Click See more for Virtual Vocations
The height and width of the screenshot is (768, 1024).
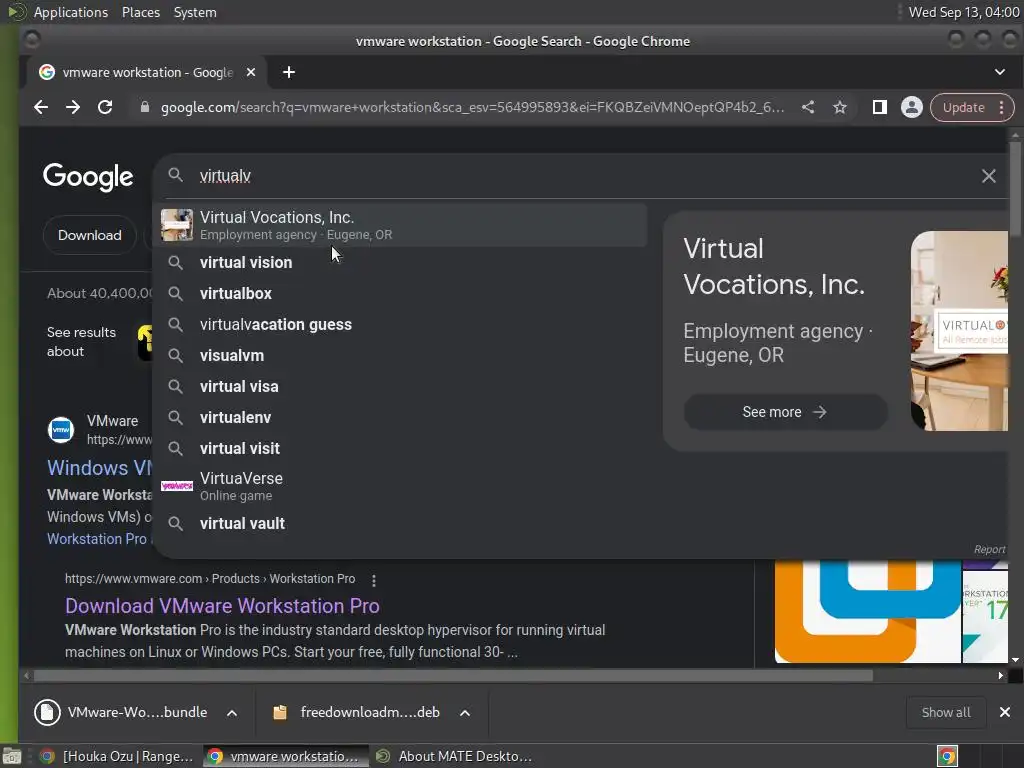click(785, 412)
